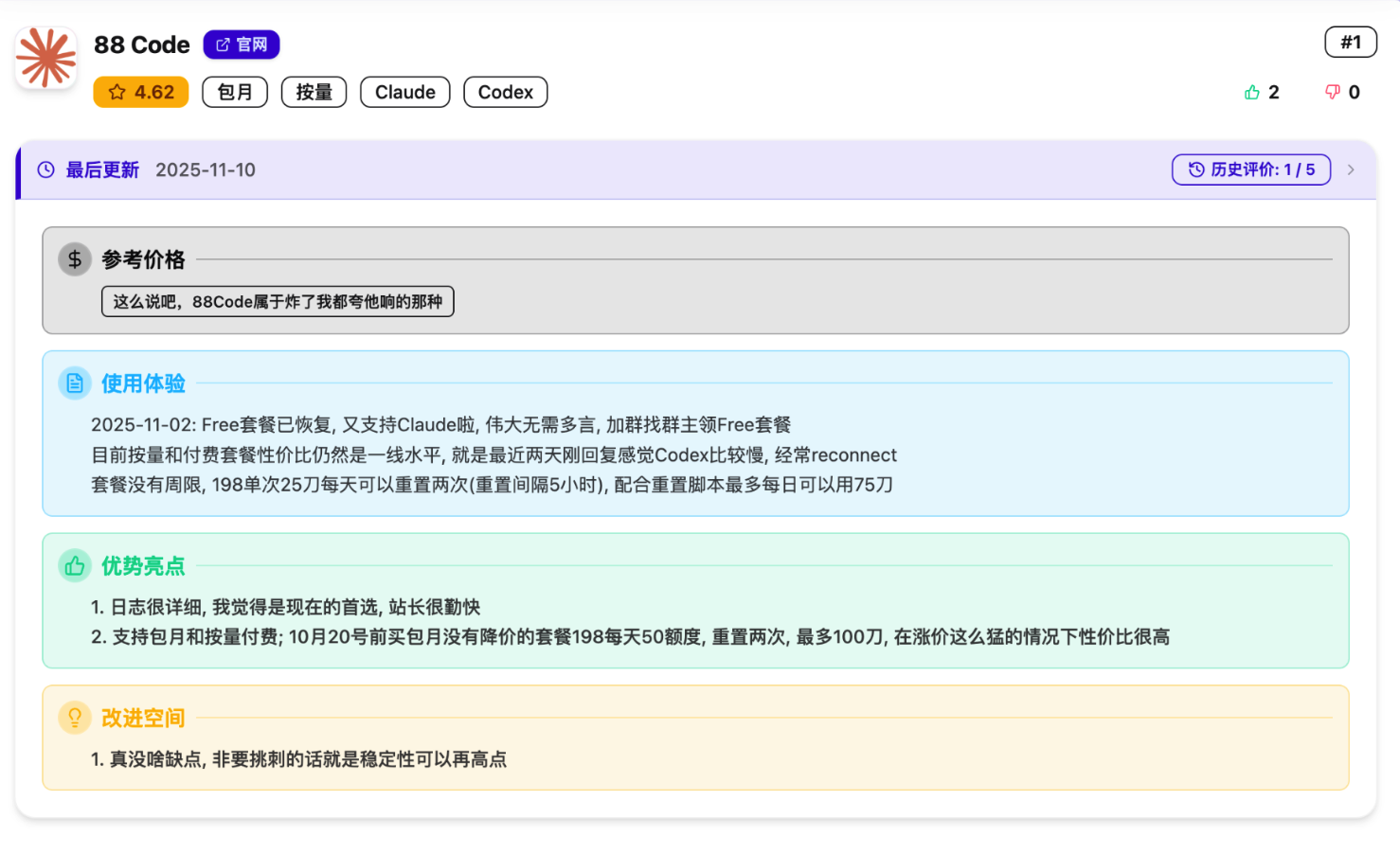
Task: Select the 按量 tag
Action: click(314, 92)
